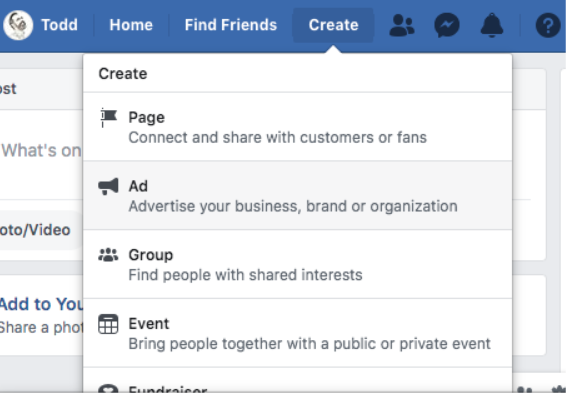Go to the Home tab
566x393 pixels.
[131, 25]
